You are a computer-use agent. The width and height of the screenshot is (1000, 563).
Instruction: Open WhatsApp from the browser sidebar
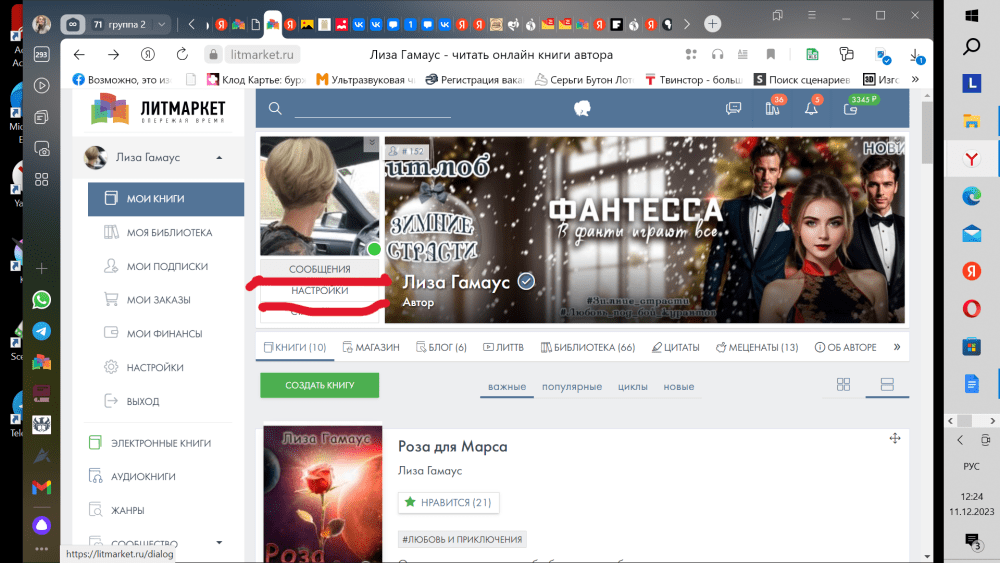(x=42, y=300)
